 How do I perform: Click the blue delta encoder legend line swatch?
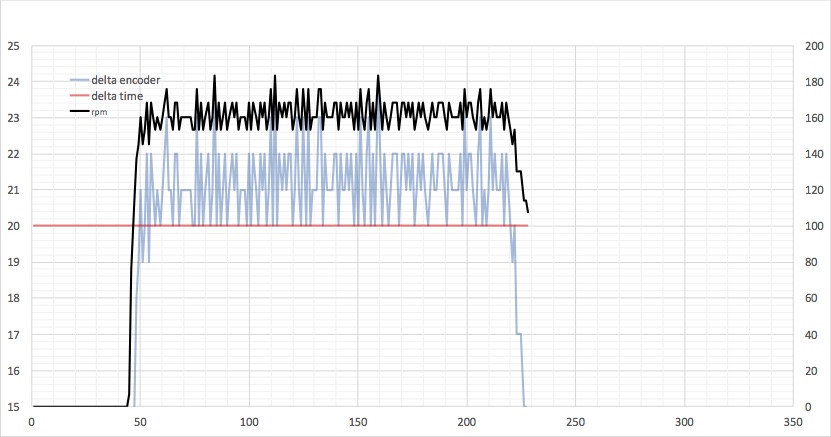79,80
